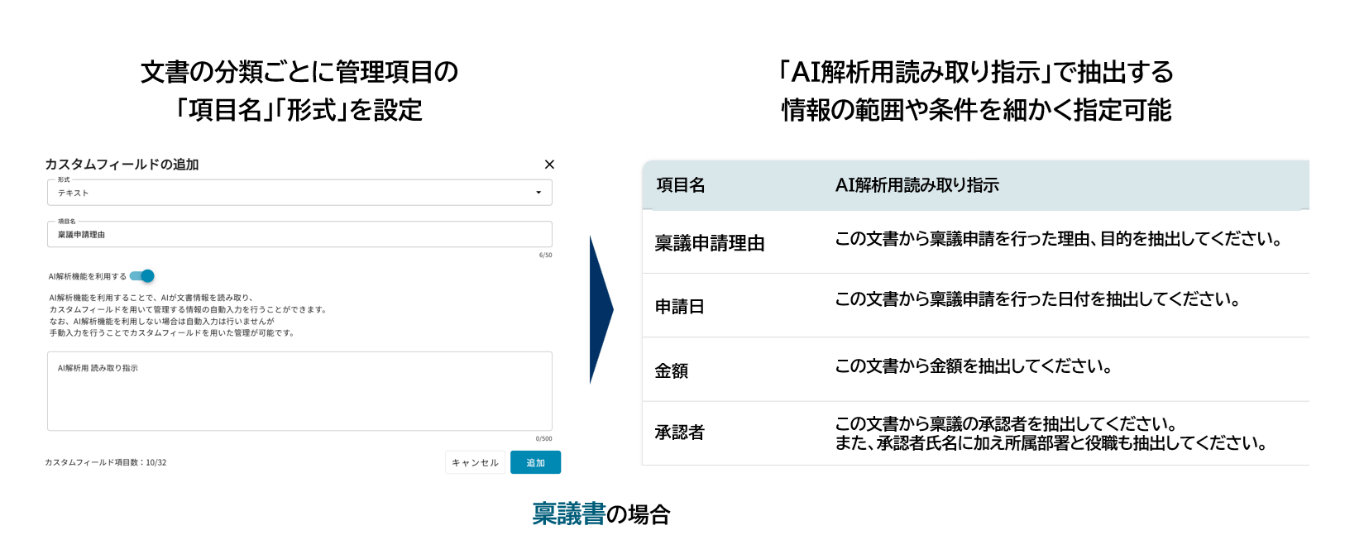Click the large dark blue arrow graphic

click(x=601, y=310)
